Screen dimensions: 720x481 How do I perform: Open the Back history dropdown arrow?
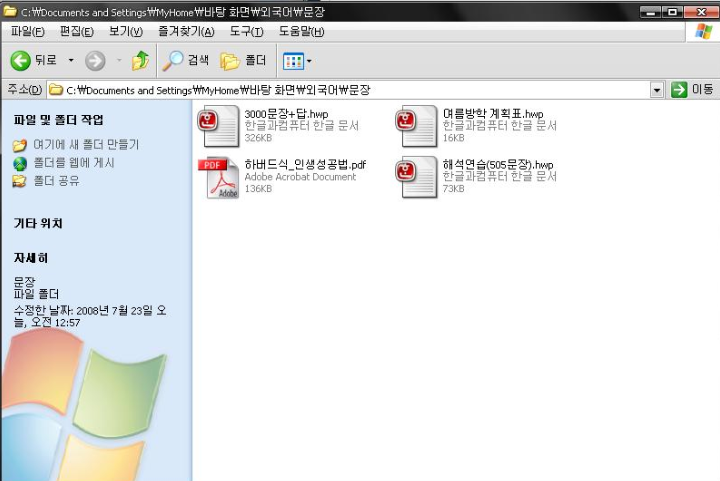click(x=71, y=60)
